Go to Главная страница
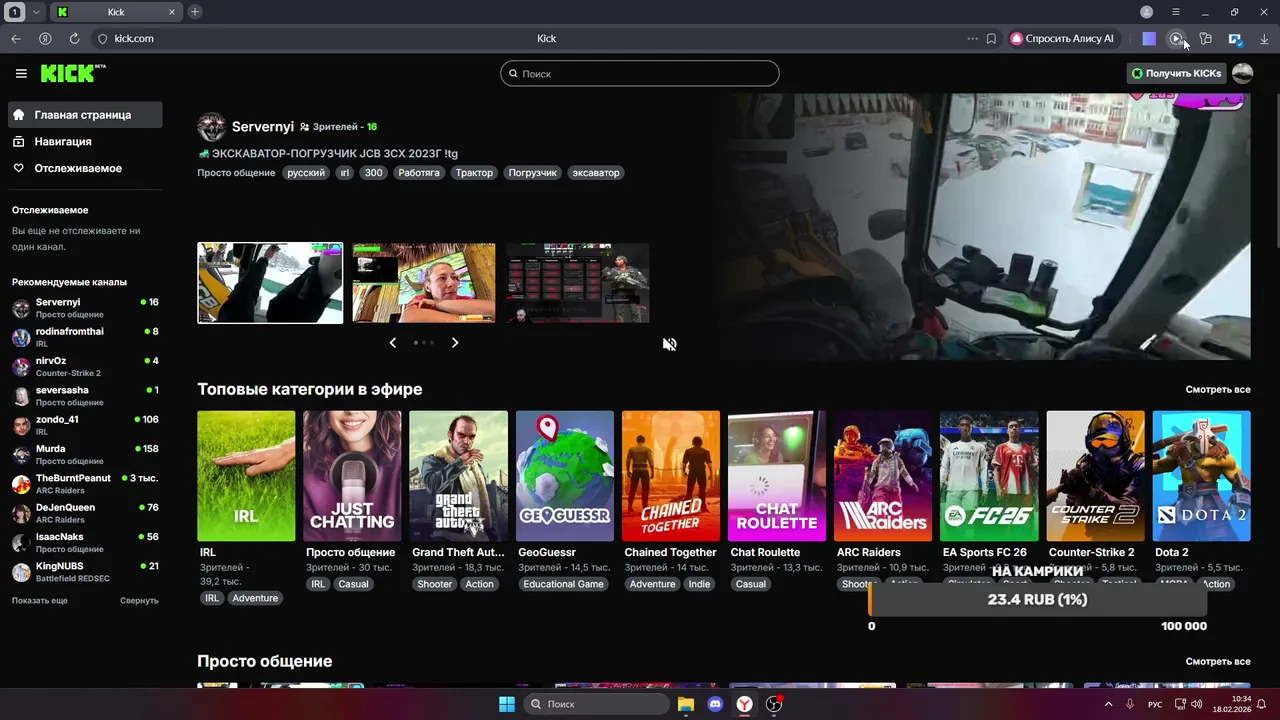The image size is (1280, 720). coord(84,115)
